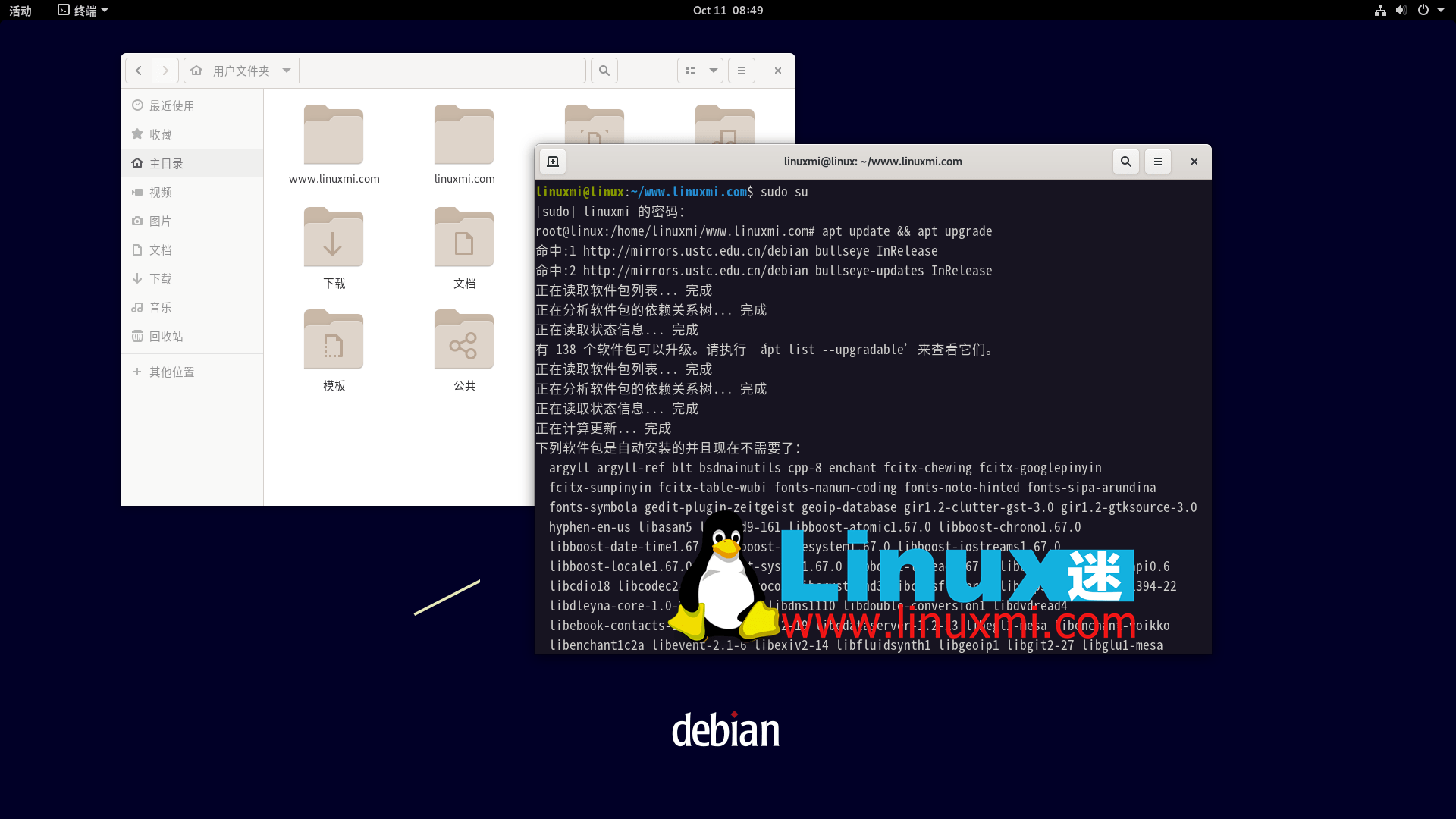Open the clock at Oct 11 08:49
Viewport: 1456px width, 819px height.
728,11
